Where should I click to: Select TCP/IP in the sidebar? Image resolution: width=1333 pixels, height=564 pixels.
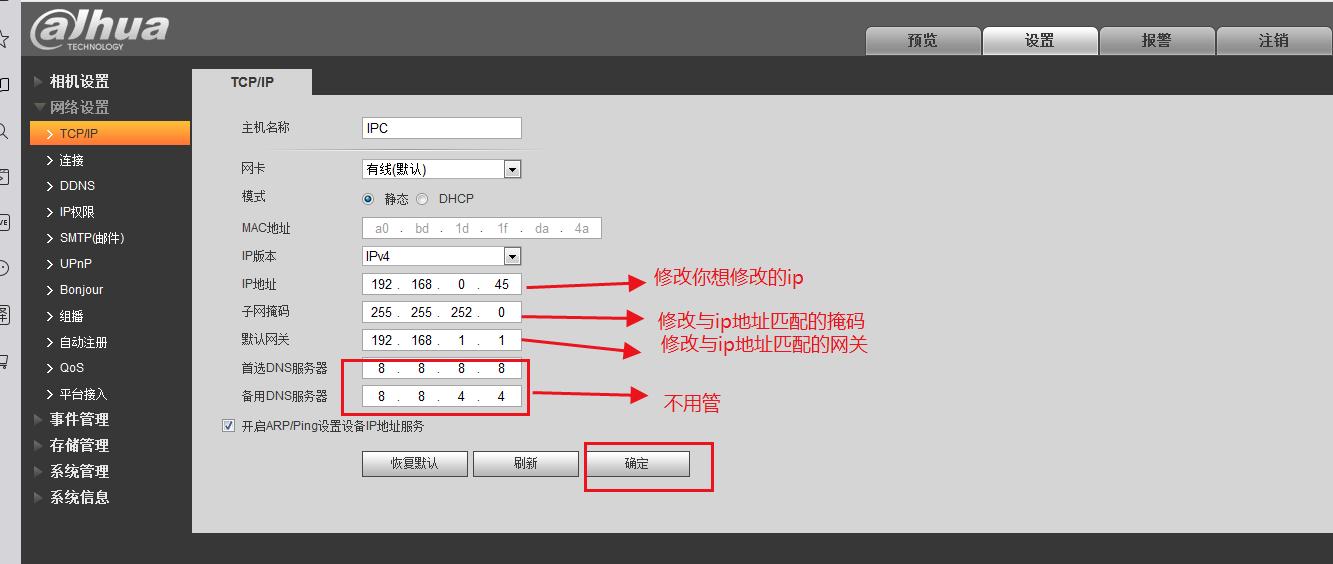coord(110,133)
